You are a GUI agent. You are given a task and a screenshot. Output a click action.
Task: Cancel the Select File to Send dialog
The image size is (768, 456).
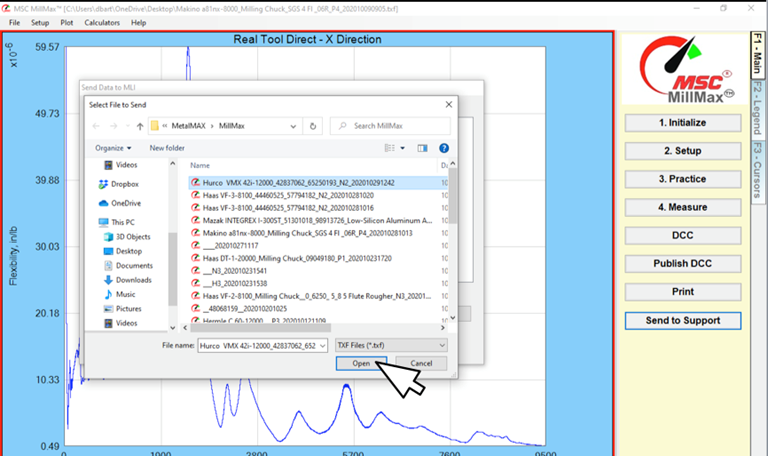(421, 363)
